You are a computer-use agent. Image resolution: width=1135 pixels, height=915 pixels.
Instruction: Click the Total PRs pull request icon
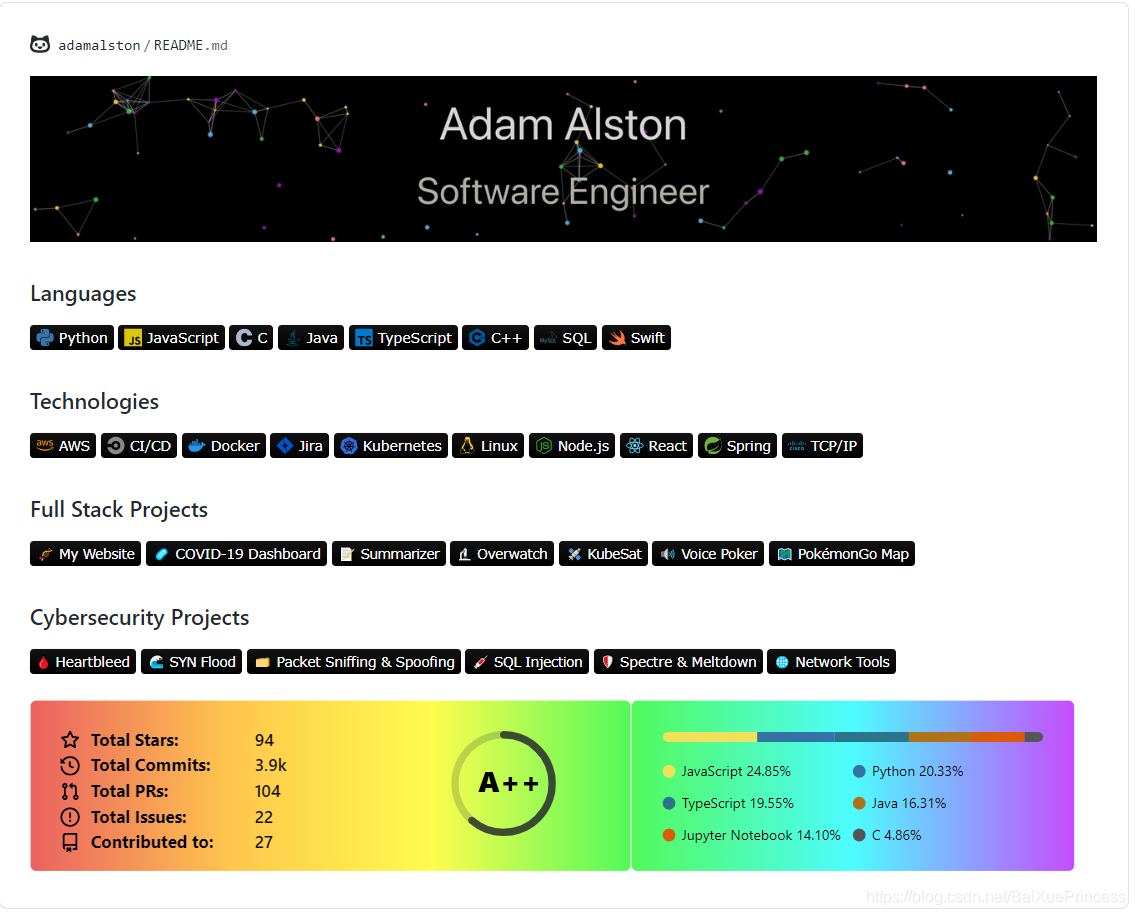coord(70,791)
